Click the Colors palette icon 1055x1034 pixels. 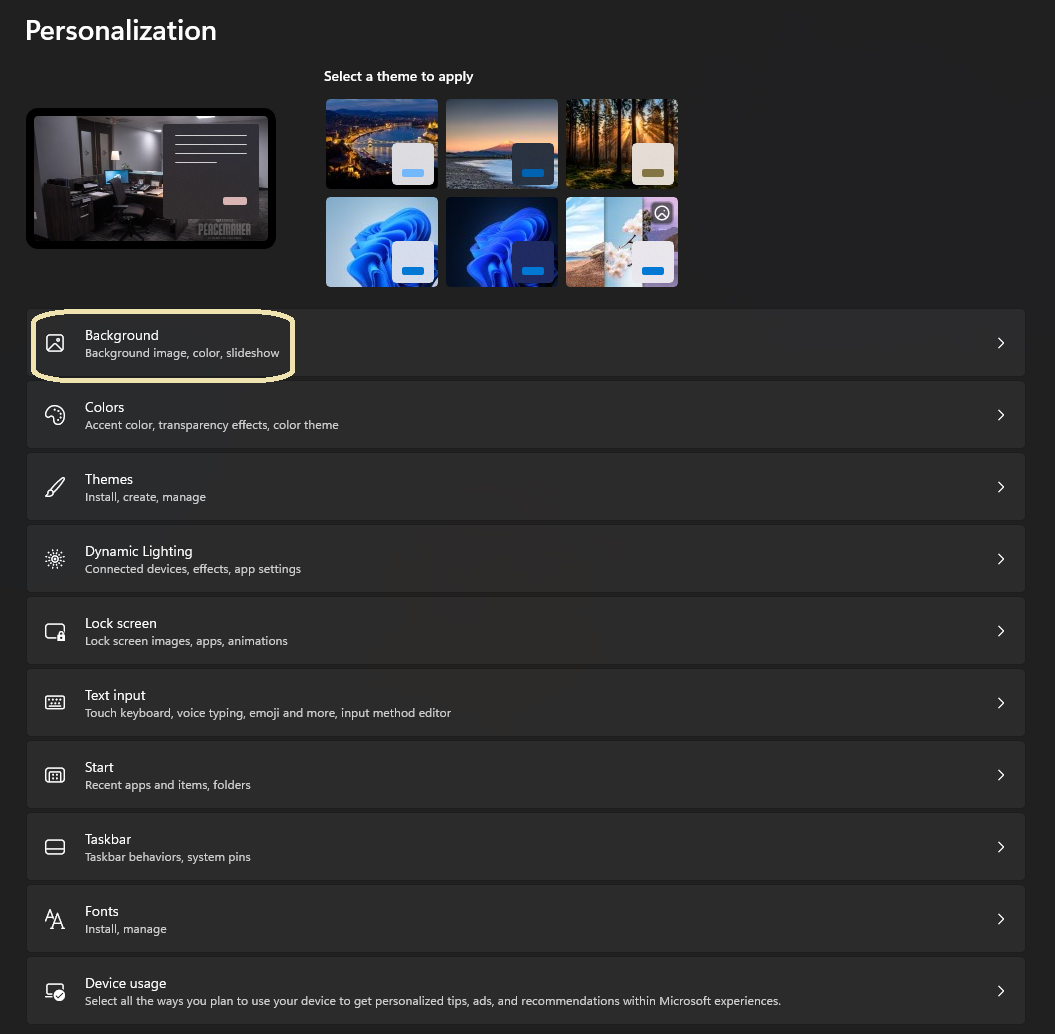click(x=55, y=414)
